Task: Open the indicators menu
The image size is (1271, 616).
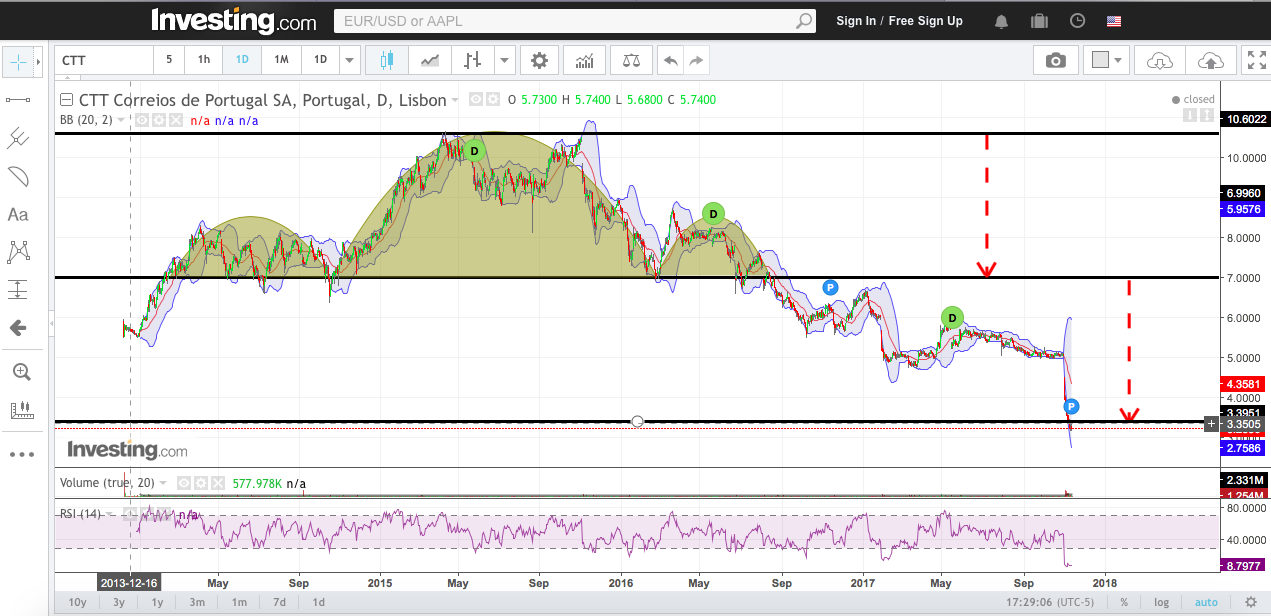Action: 584,60
